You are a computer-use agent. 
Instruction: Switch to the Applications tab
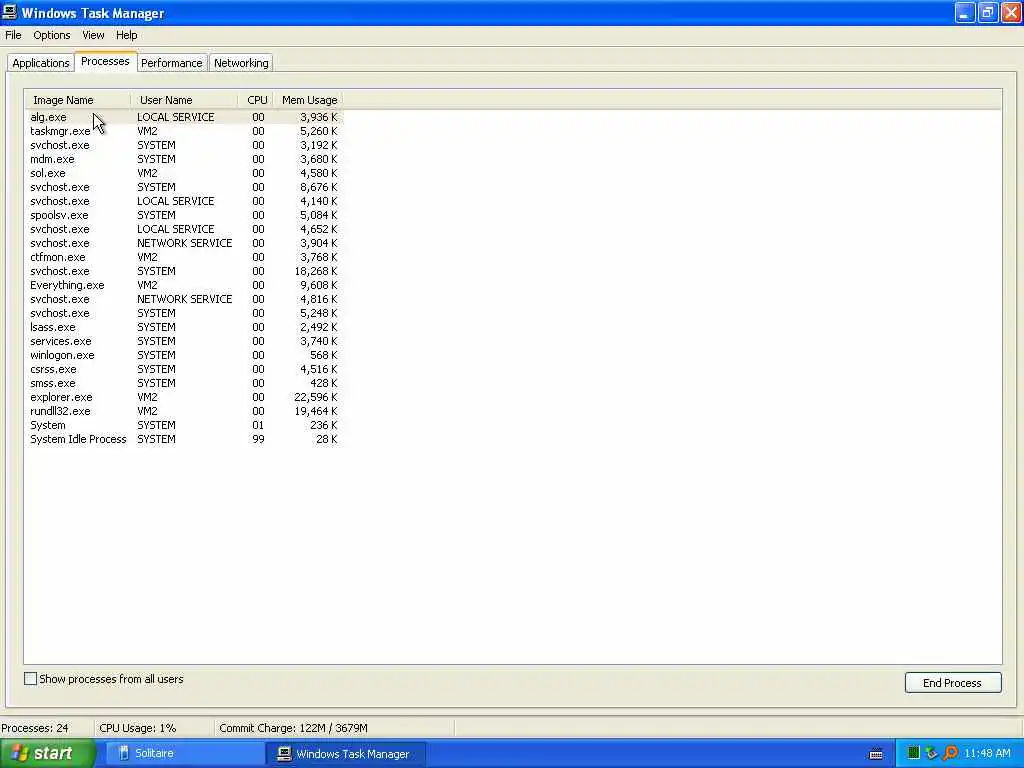coord(40,63)
